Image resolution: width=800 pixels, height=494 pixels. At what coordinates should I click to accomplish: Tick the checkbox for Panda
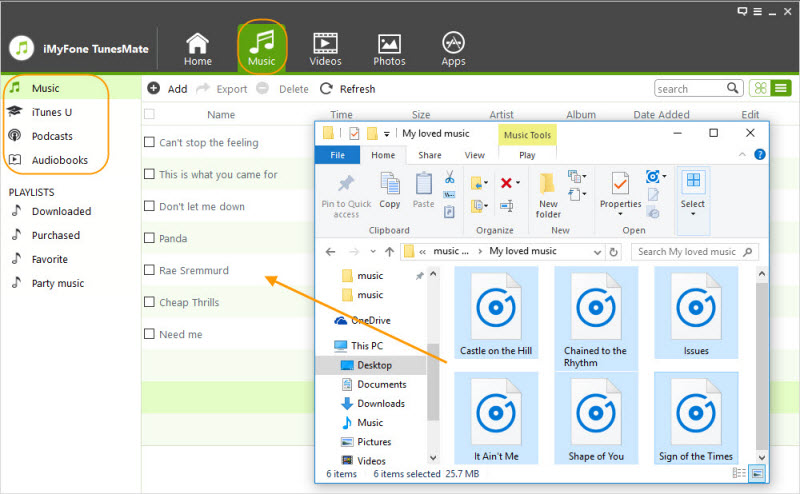(149, 238)
